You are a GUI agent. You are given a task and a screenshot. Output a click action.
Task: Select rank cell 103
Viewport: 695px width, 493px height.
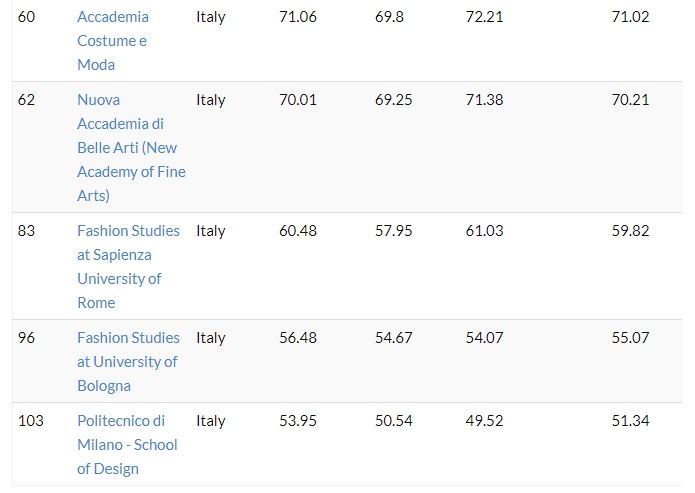pos(31,421)
